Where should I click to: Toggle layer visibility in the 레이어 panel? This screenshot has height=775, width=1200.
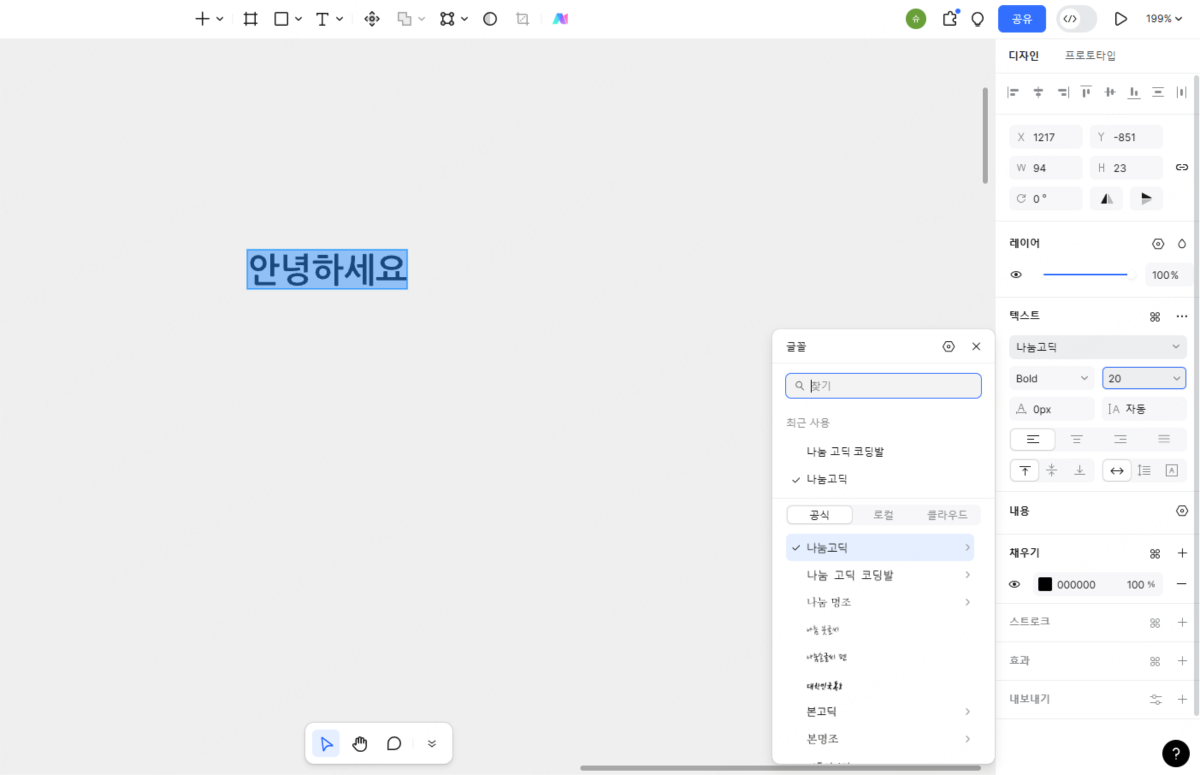pos(1016,274)
